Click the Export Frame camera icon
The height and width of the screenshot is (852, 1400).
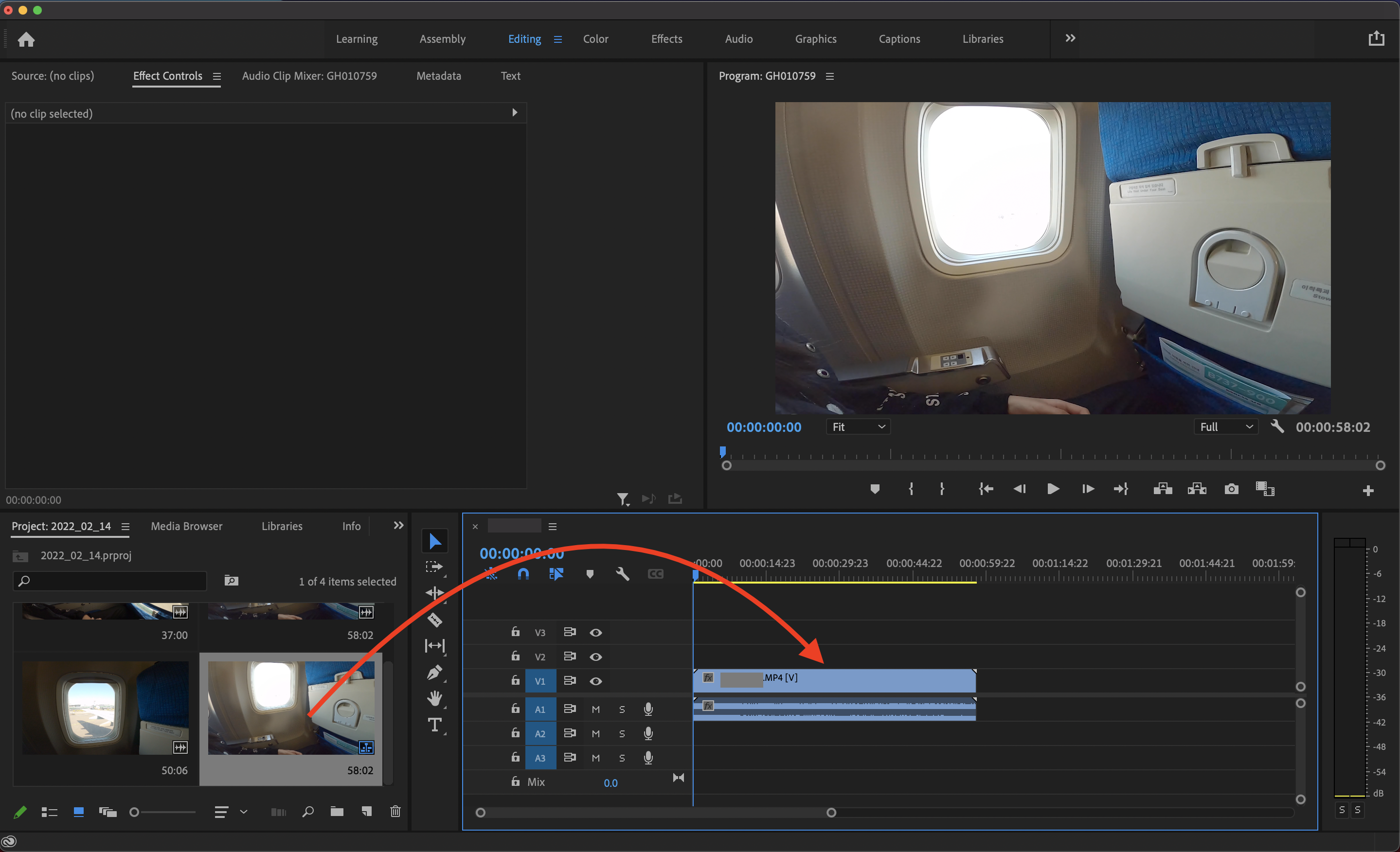pos(1231,489)
